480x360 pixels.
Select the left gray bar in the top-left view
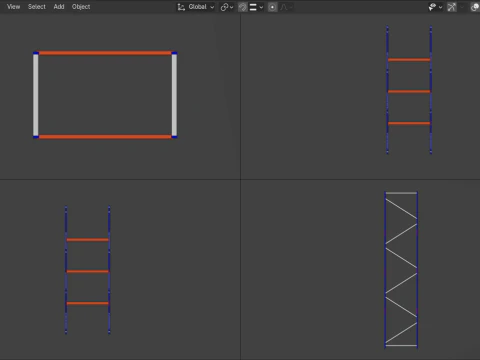pyautogui.click(x=36, y=95)
